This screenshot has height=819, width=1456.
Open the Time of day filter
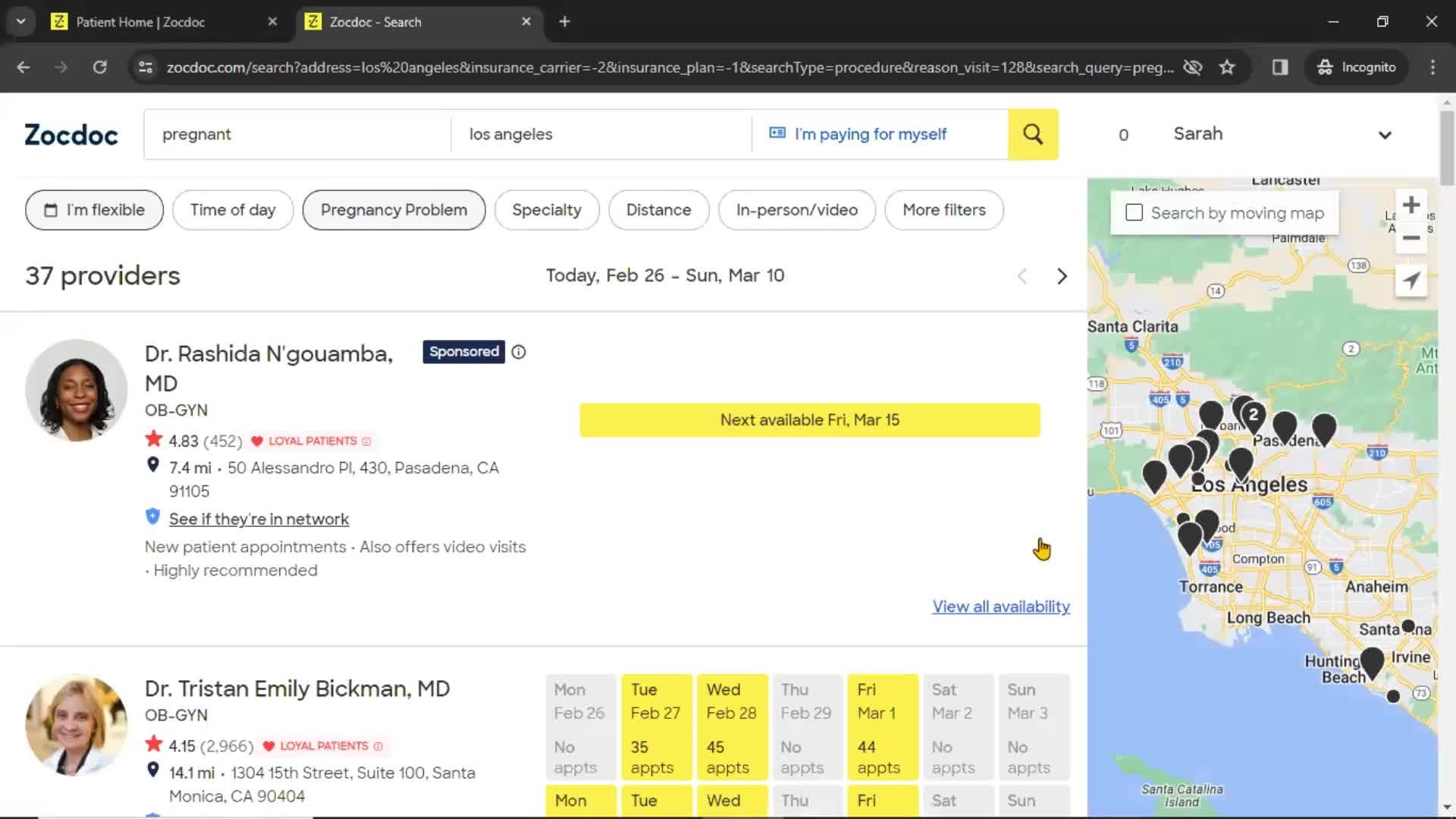pos(233,210)
